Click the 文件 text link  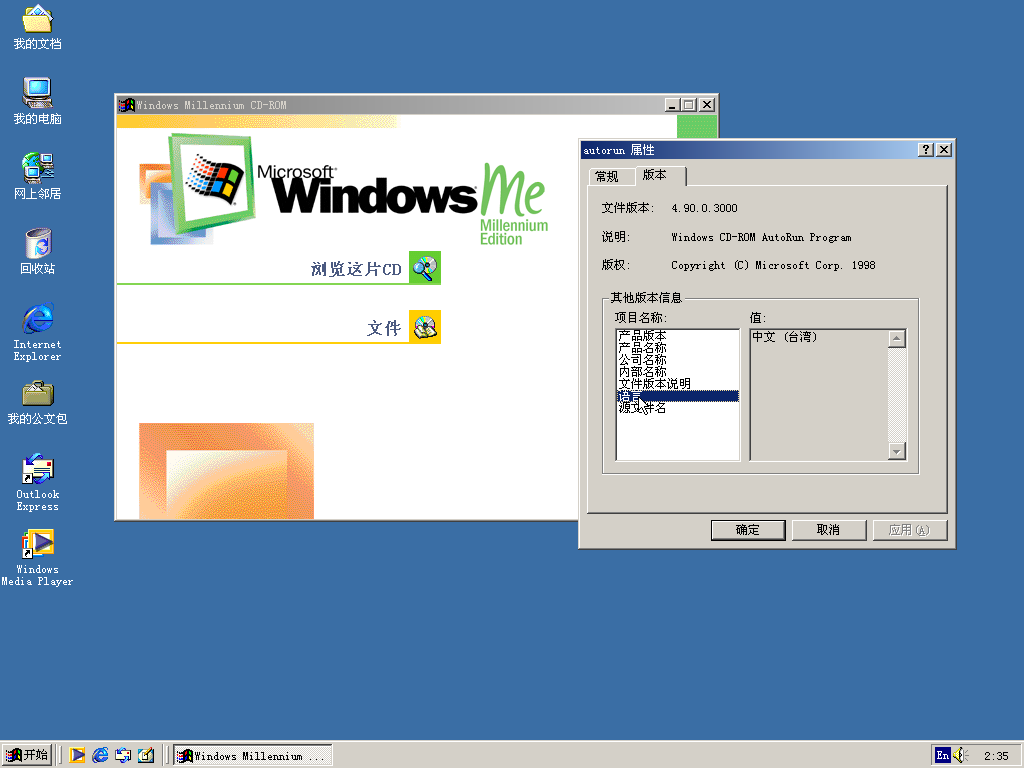pyautogui.click(x=384, y=328)
